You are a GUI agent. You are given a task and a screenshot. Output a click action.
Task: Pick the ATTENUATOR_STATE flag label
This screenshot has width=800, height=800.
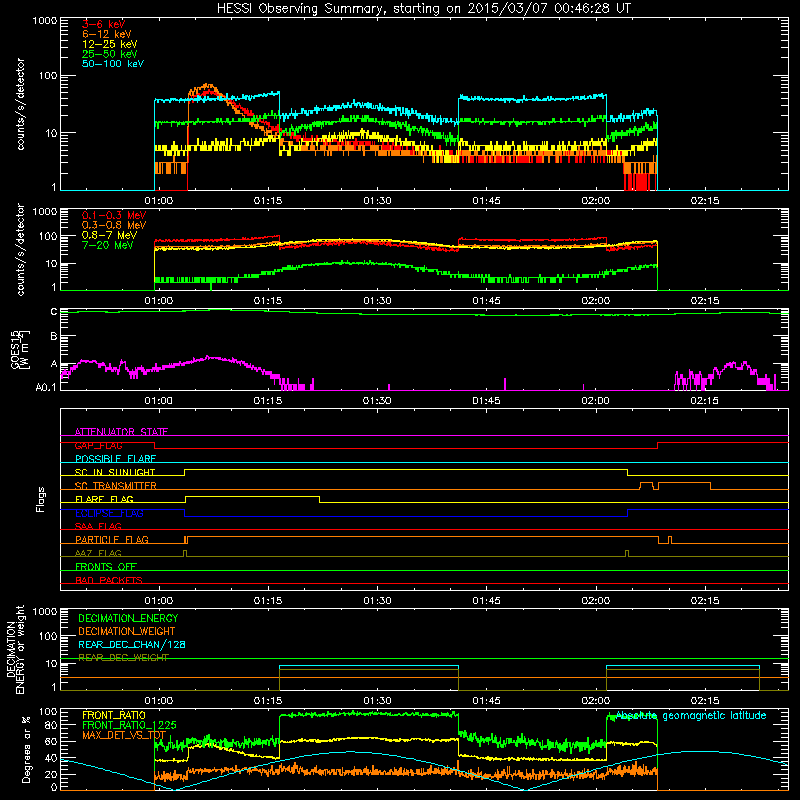coord(121,432)
